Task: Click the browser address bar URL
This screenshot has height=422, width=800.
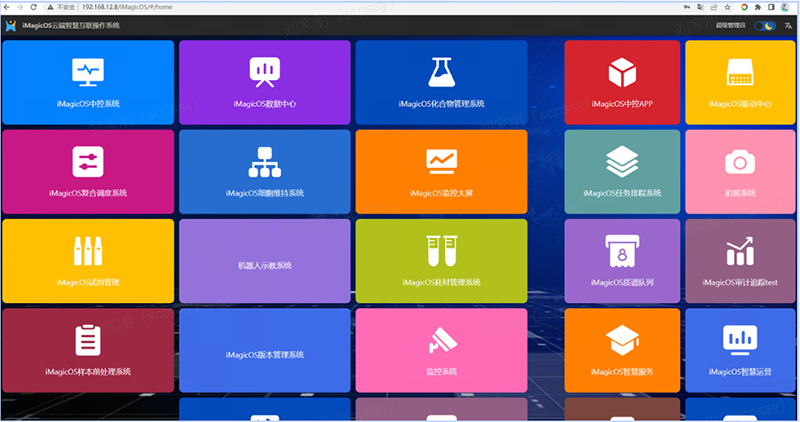Action: (x=127, y=7)
